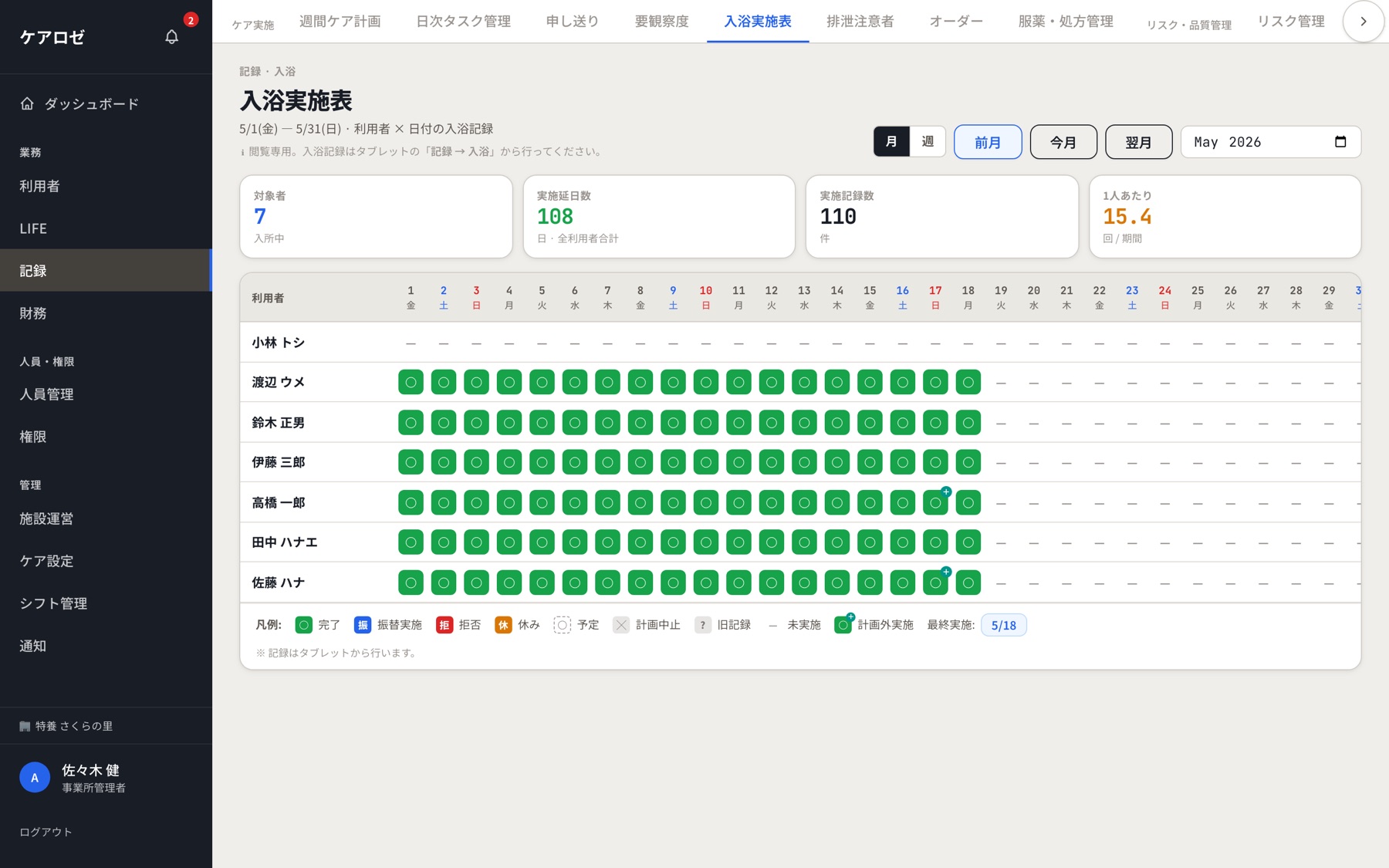This screenshot has width=1389, height=868.
Task: Open the notification bell with 2 alerts
Action: pyautogui.click(x=172, y=36)
